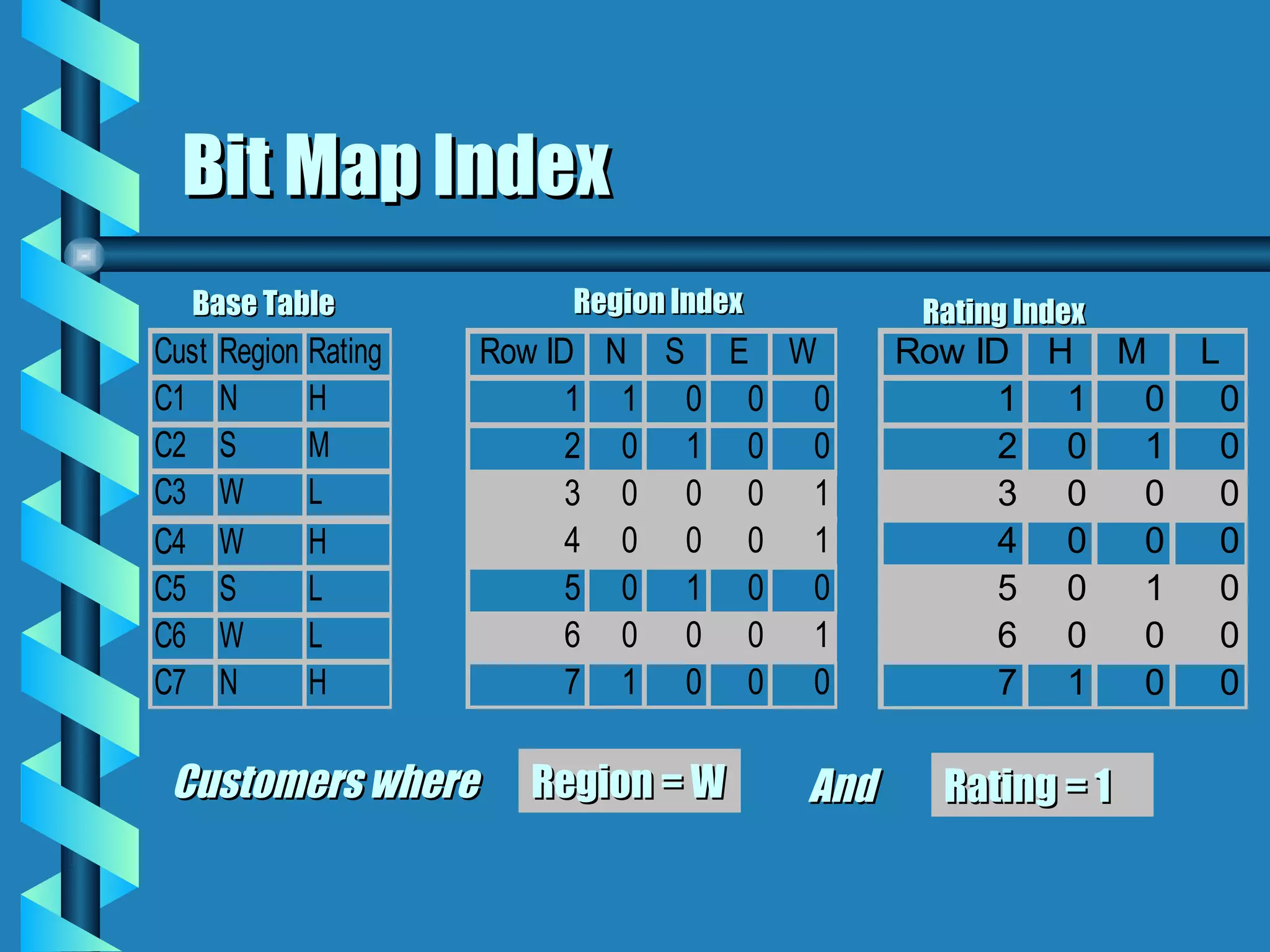
Task: Click the W bit "1" in Region Index row 3
Action: tap(822, 494)
